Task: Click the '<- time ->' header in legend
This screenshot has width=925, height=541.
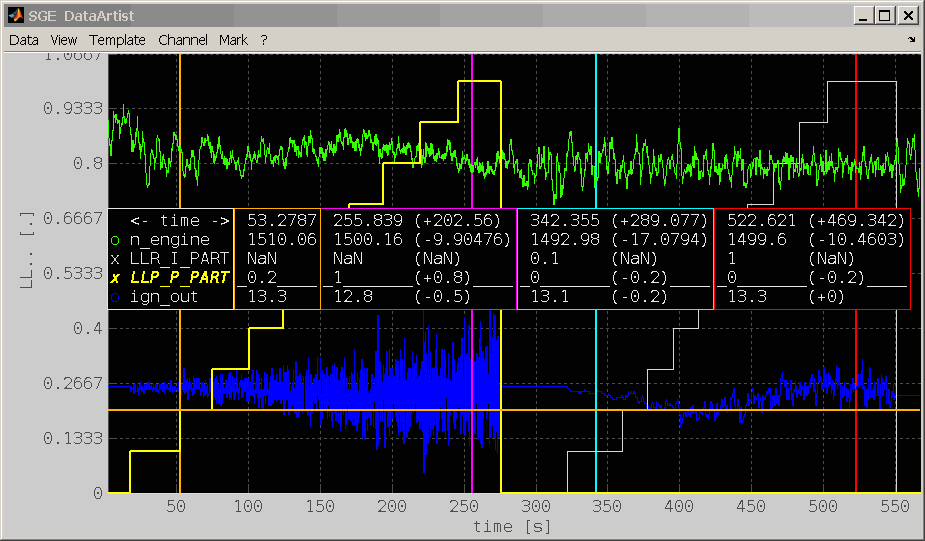Action: point(179,221)
